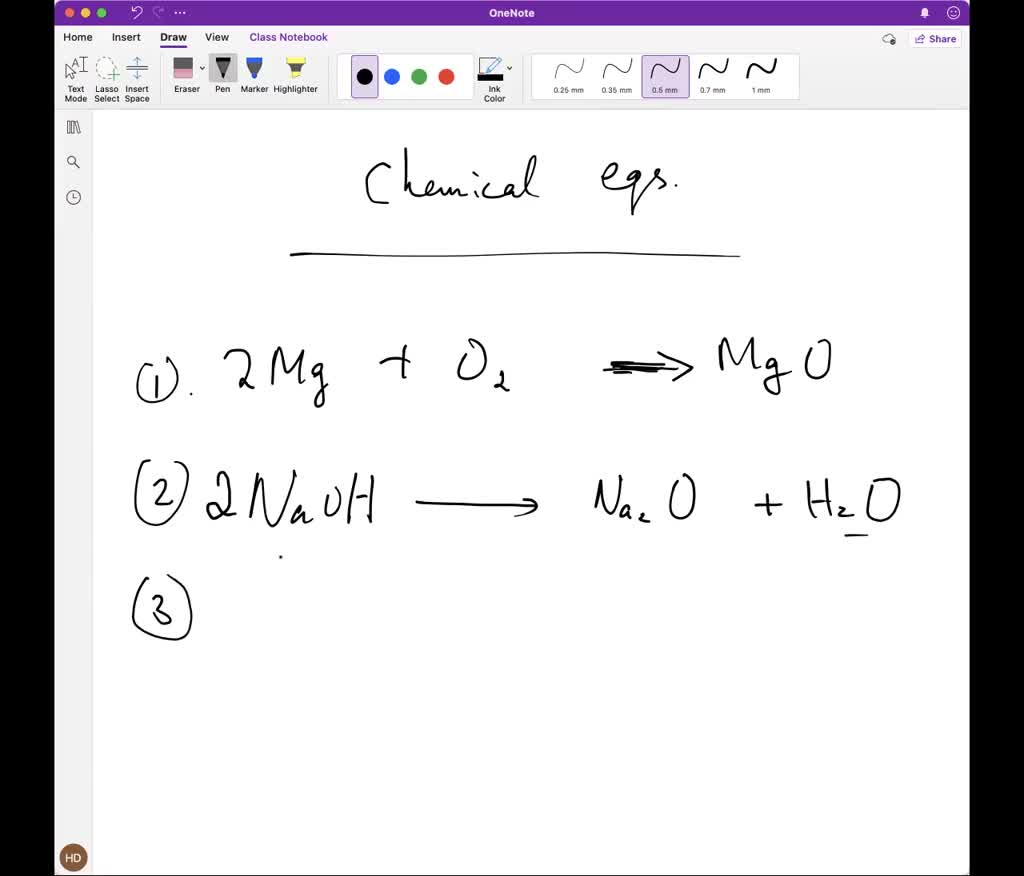The image size is (1024, 876).
Task: Choose the 1 mm pen thickness
Action: coord(762,75)
